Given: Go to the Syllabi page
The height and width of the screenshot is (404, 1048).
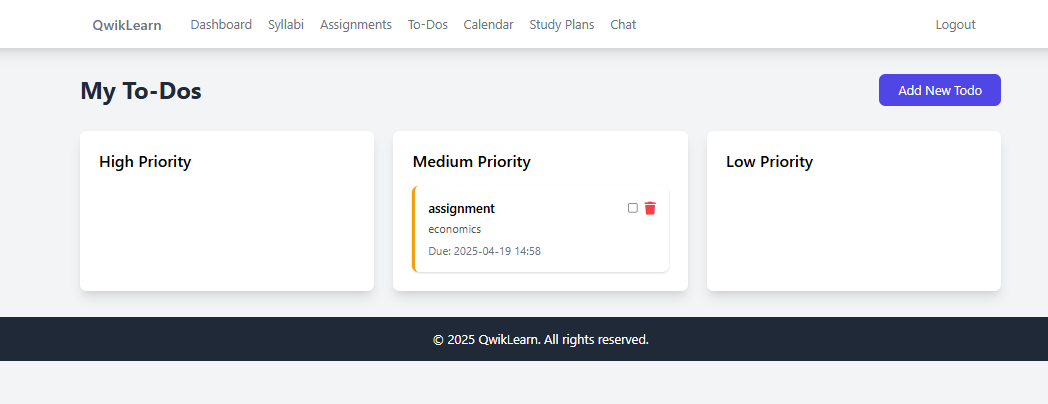Looking at the screenshot, I should point(286,25).
